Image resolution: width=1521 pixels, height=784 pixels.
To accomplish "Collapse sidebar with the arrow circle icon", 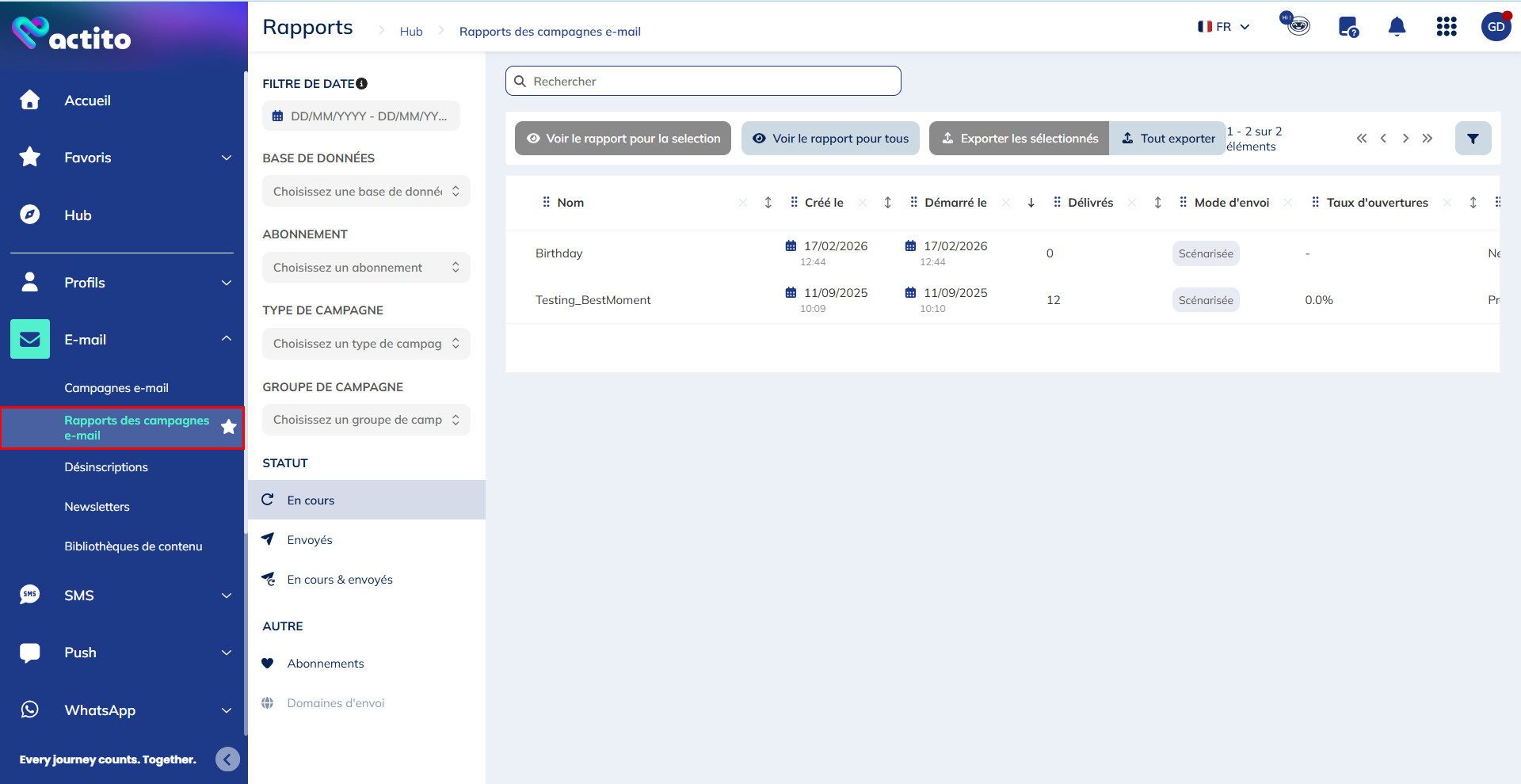I will [227, 759].
